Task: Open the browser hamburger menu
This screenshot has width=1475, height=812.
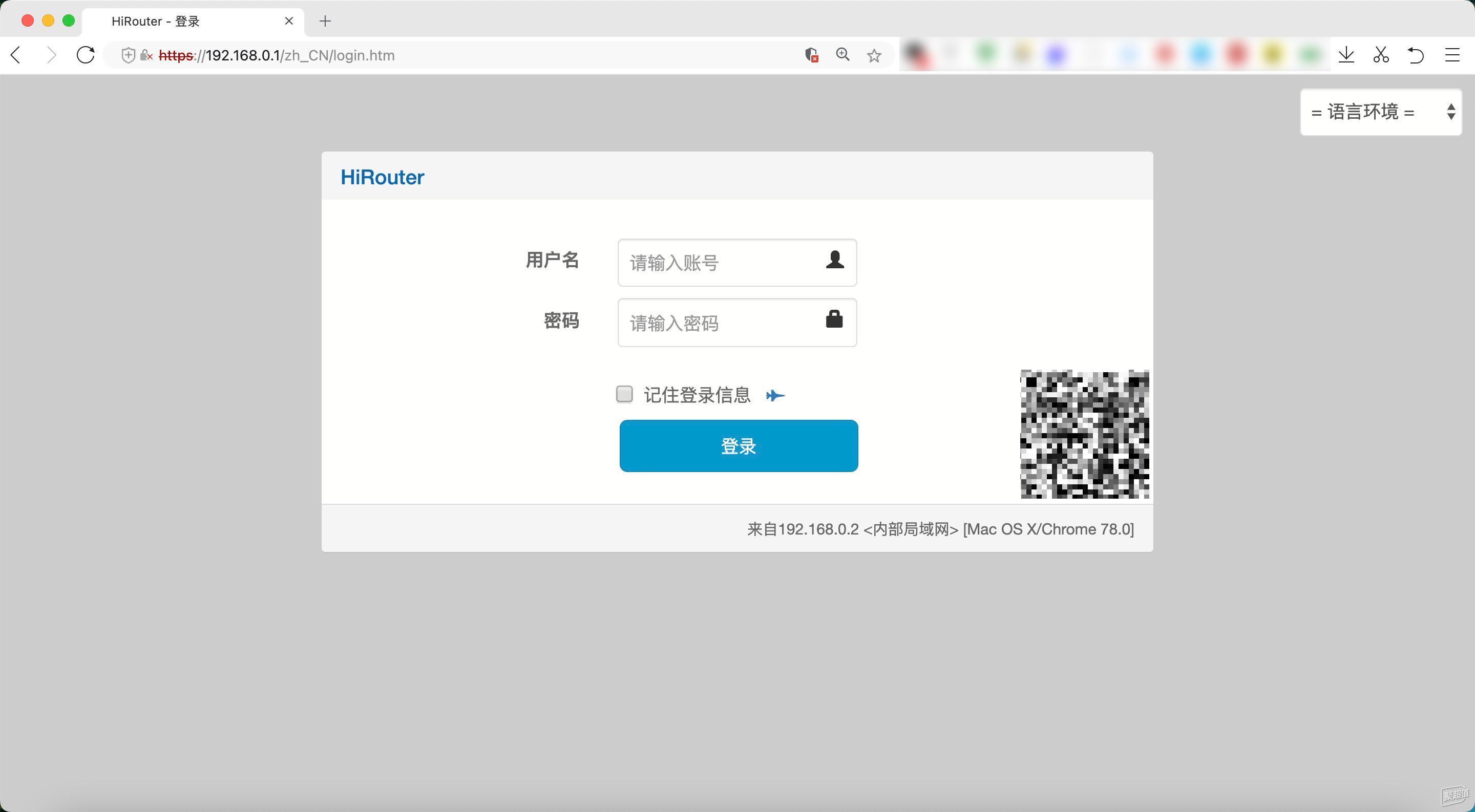Action: 1452,55
